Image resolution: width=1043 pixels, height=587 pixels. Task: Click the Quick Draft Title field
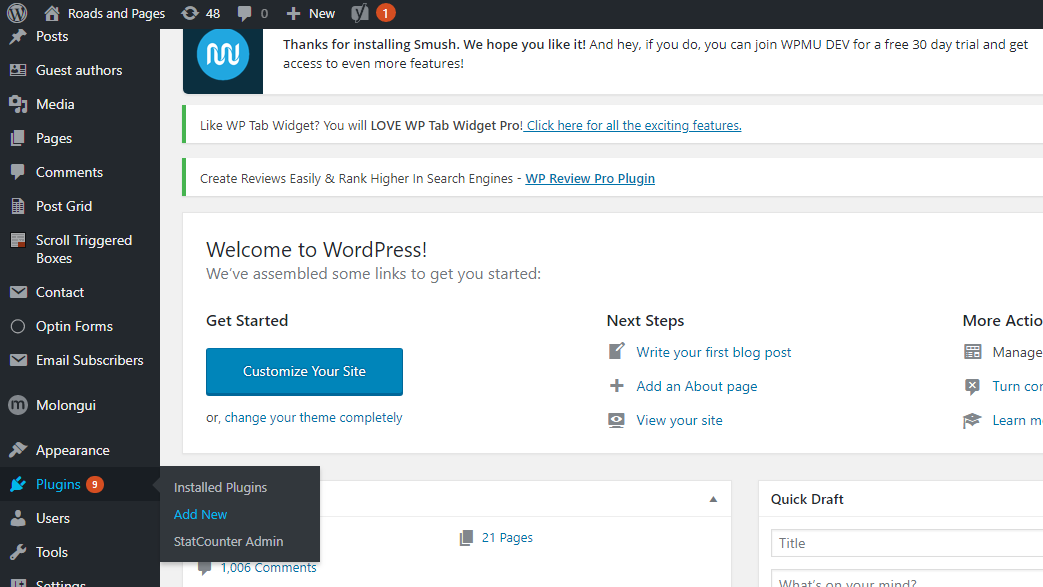point(907,543)
